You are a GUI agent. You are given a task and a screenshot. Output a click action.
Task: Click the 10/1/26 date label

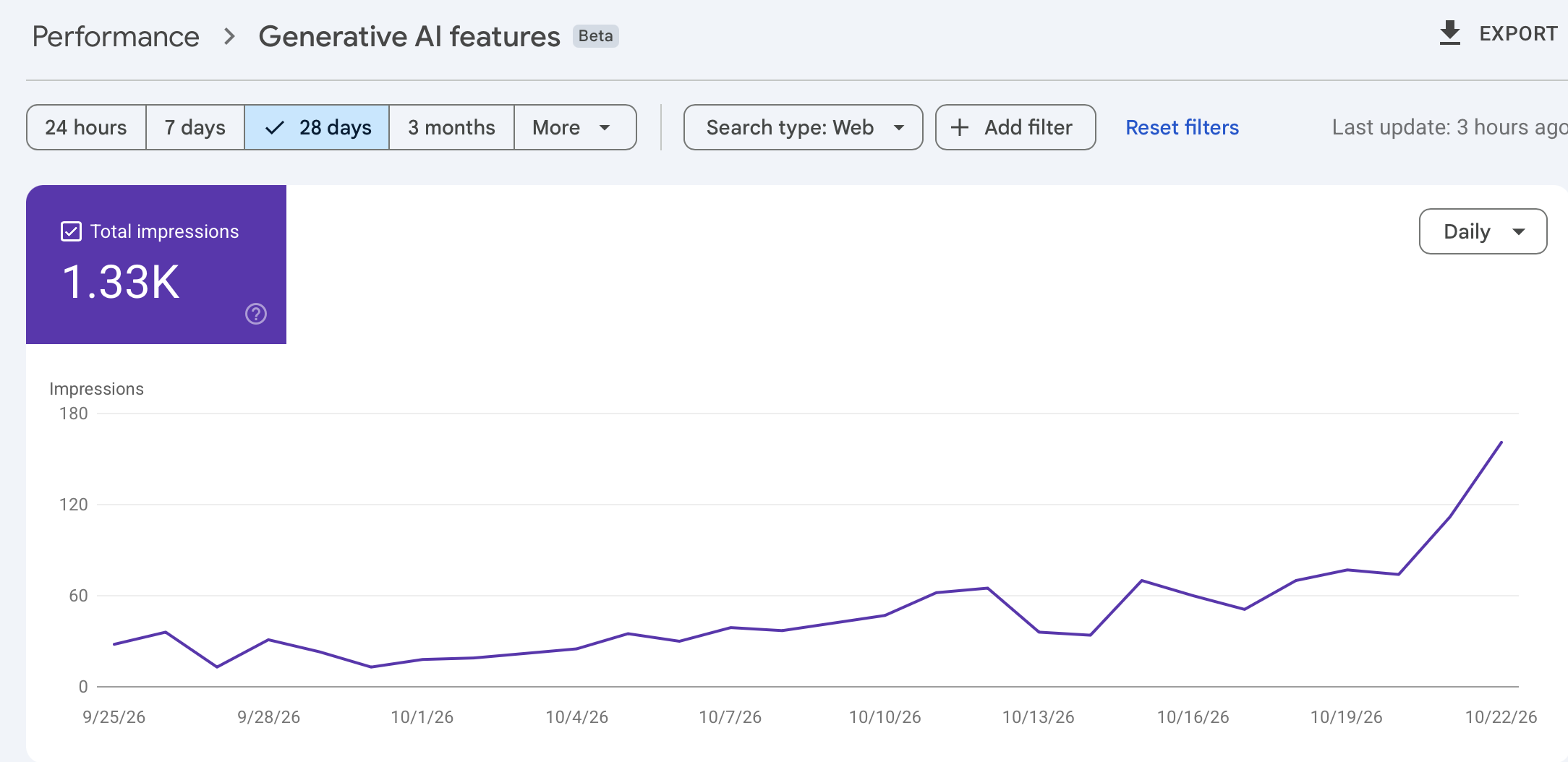tap(422, 717)
